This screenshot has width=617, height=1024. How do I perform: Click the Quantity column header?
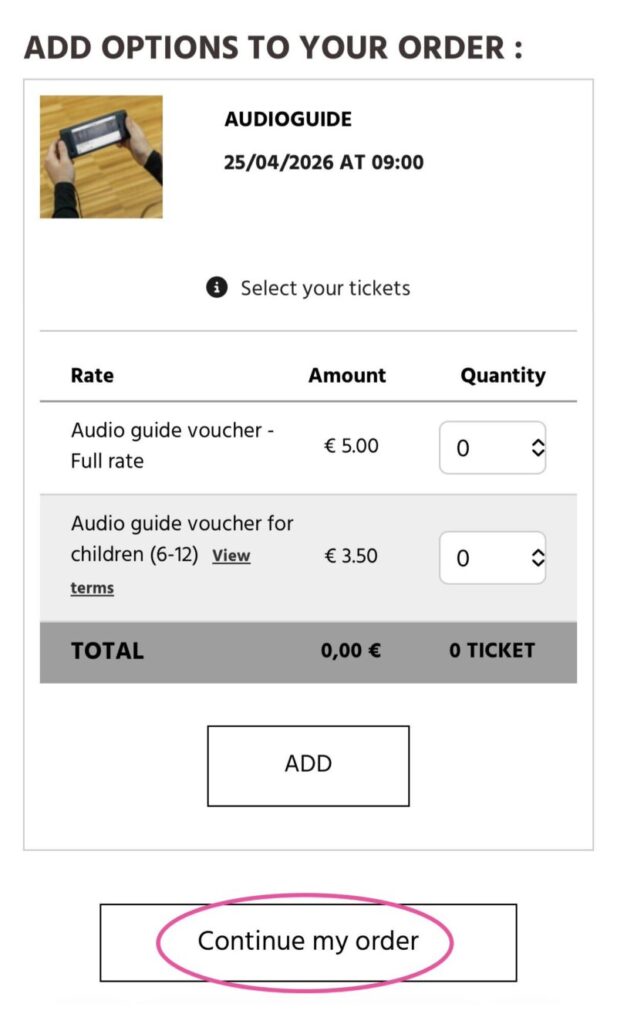tap(503, 376)
